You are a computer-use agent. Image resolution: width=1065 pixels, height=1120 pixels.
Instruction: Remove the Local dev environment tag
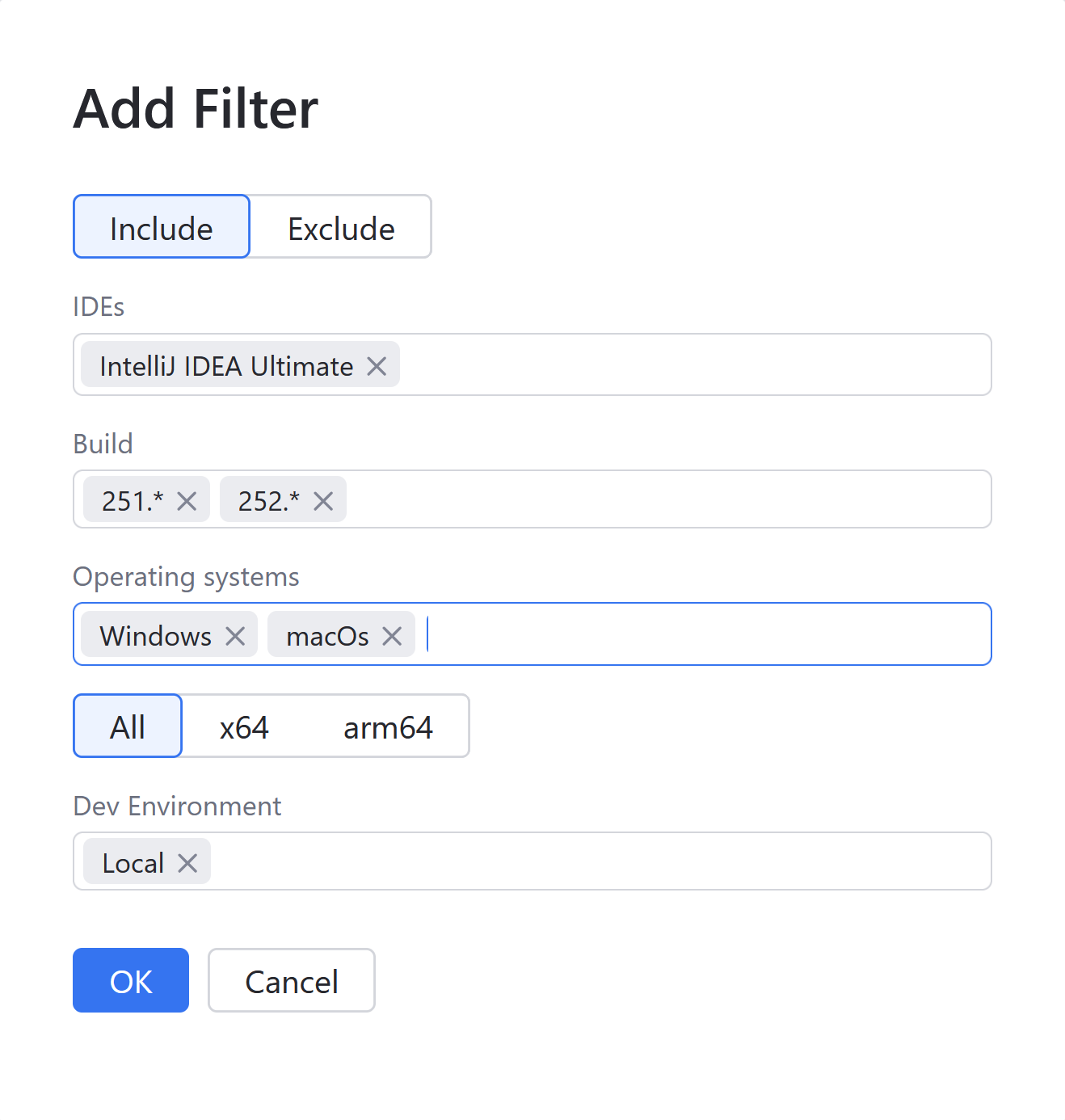click(187, 862)
